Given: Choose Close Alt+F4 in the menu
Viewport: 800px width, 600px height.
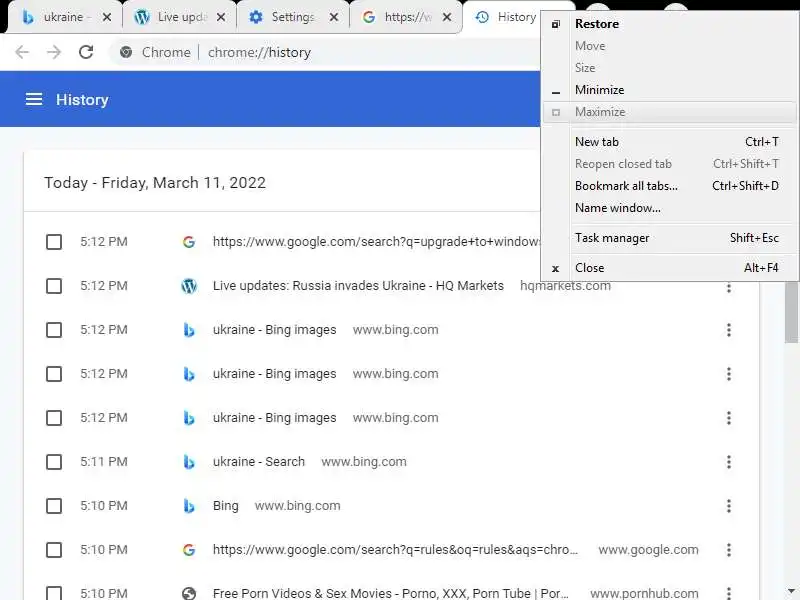Looking at the screenshot, I should (669, 268).
